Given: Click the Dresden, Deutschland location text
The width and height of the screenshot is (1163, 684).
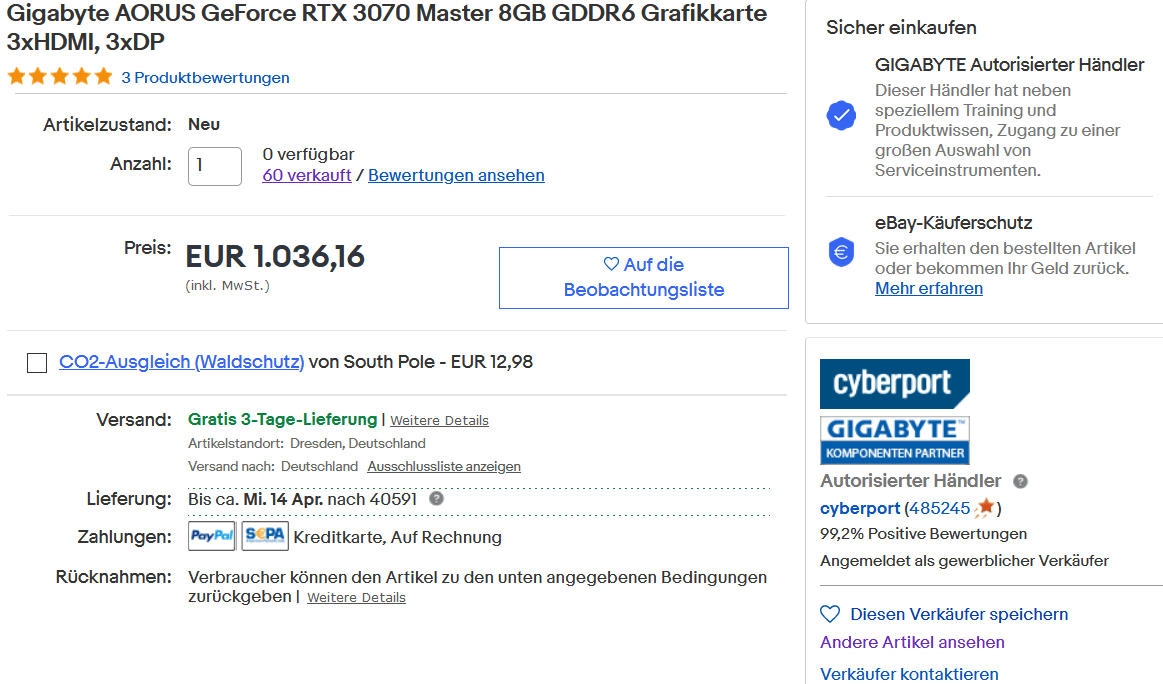Looking at the screenshot, I should 358,444.
